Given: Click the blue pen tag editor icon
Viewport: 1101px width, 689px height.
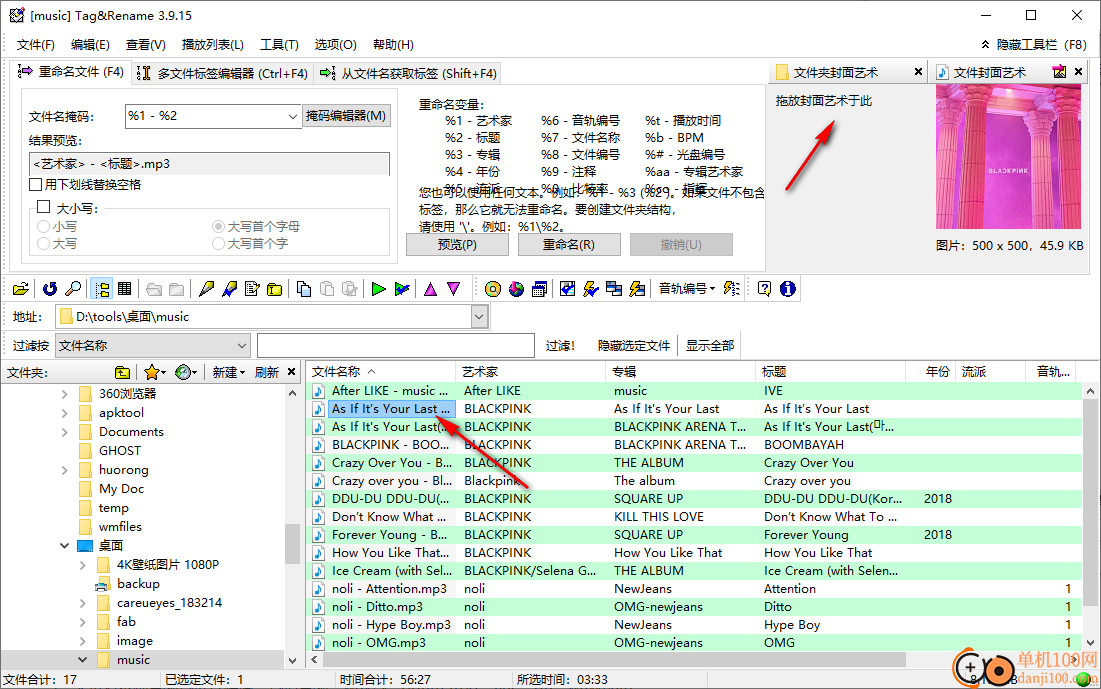Looking at the screenshot, I should [230, 289].
